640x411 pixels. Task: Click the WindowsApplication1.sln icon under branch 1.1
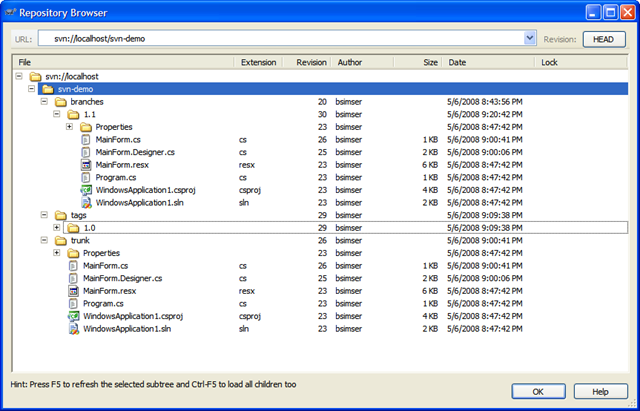(86, 203)
